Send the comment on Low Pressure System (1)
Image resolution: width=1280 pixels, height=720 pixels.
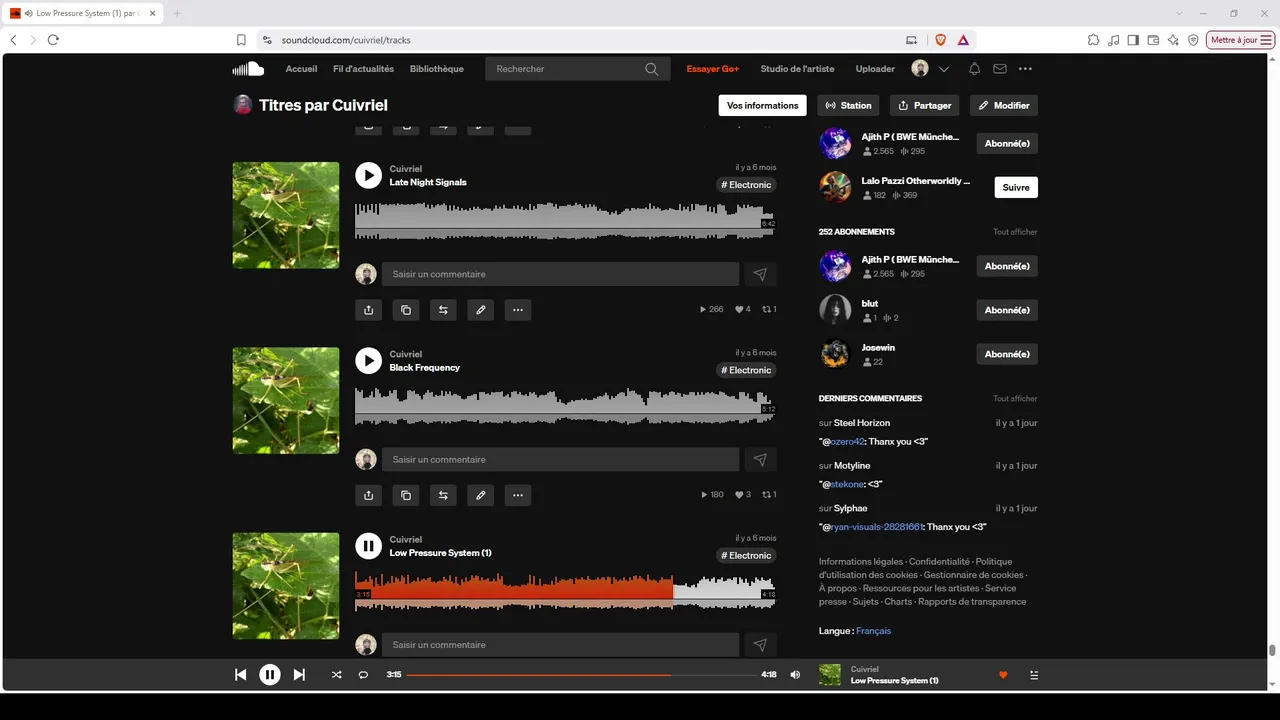click(760, 645)
